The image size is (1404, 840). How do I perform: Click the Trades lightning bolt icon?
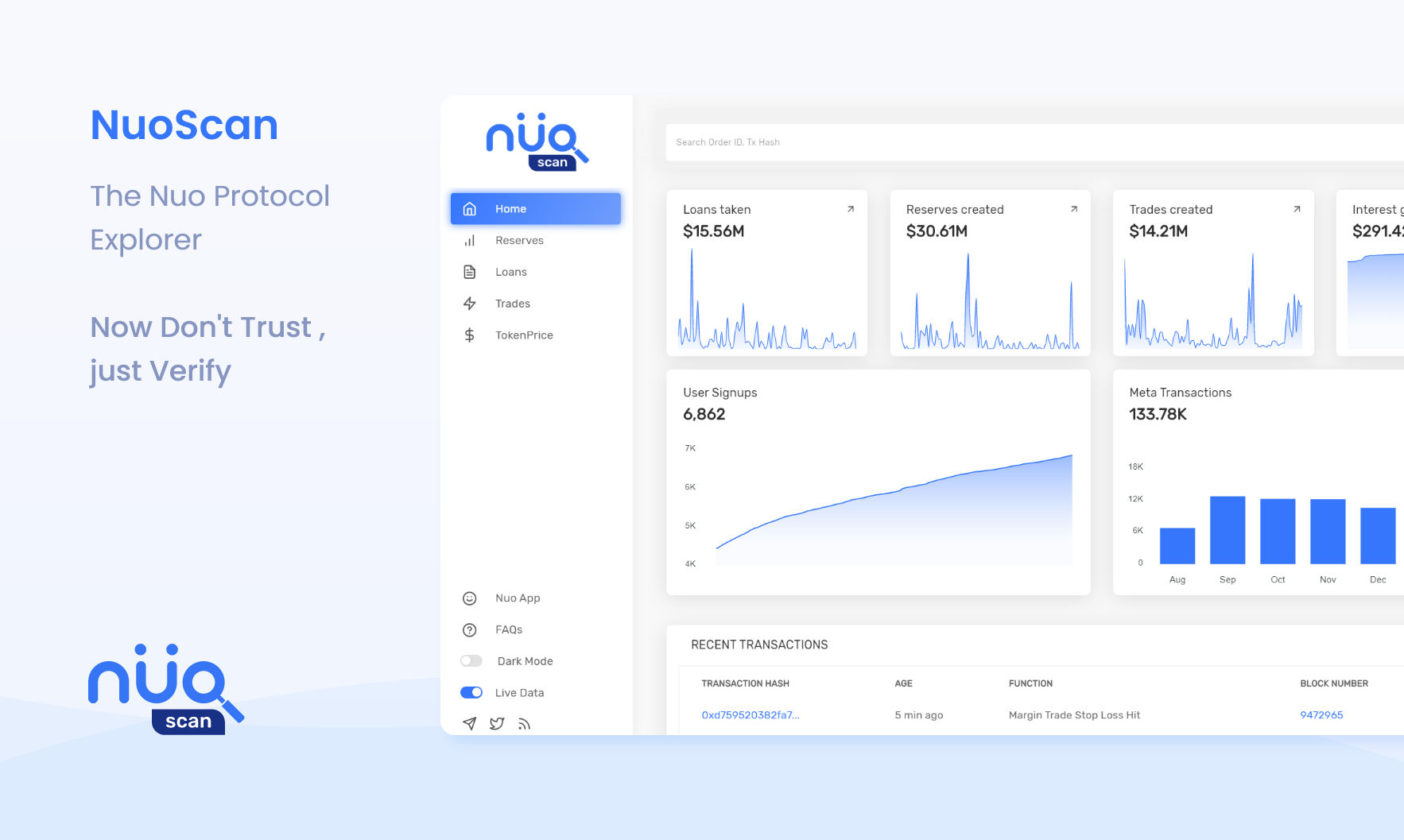coord(470,304)
